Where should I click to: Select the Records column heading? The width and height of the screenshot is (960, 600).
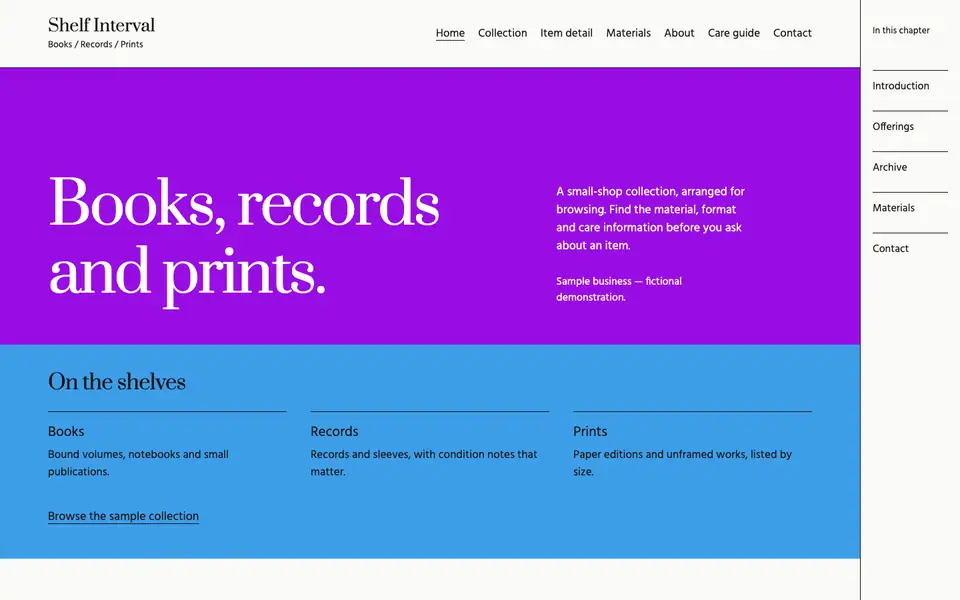click(x=334, y=431)
